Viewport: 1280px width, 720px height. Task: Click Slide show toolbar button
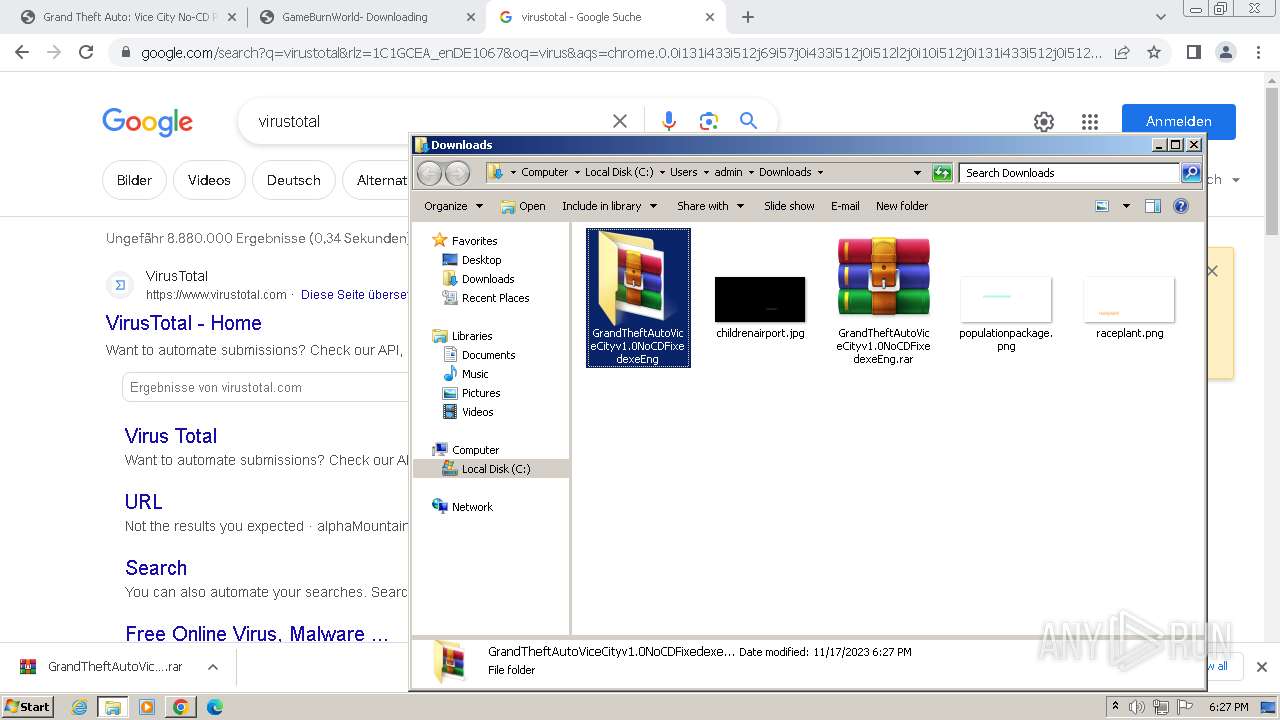(789, 206)
